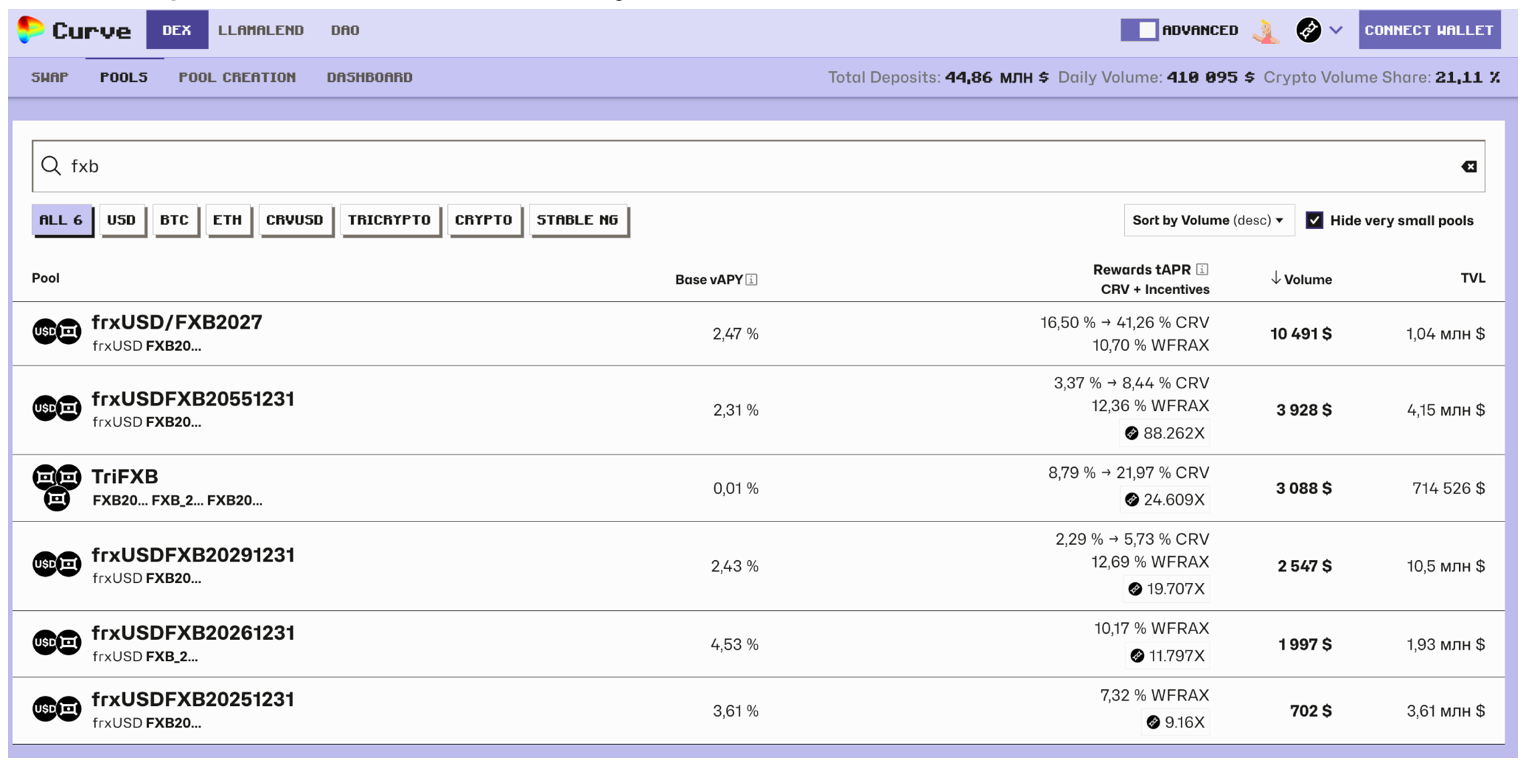Sort the table by Volume column header
Screen dimensions: 1526x768
1300,279
